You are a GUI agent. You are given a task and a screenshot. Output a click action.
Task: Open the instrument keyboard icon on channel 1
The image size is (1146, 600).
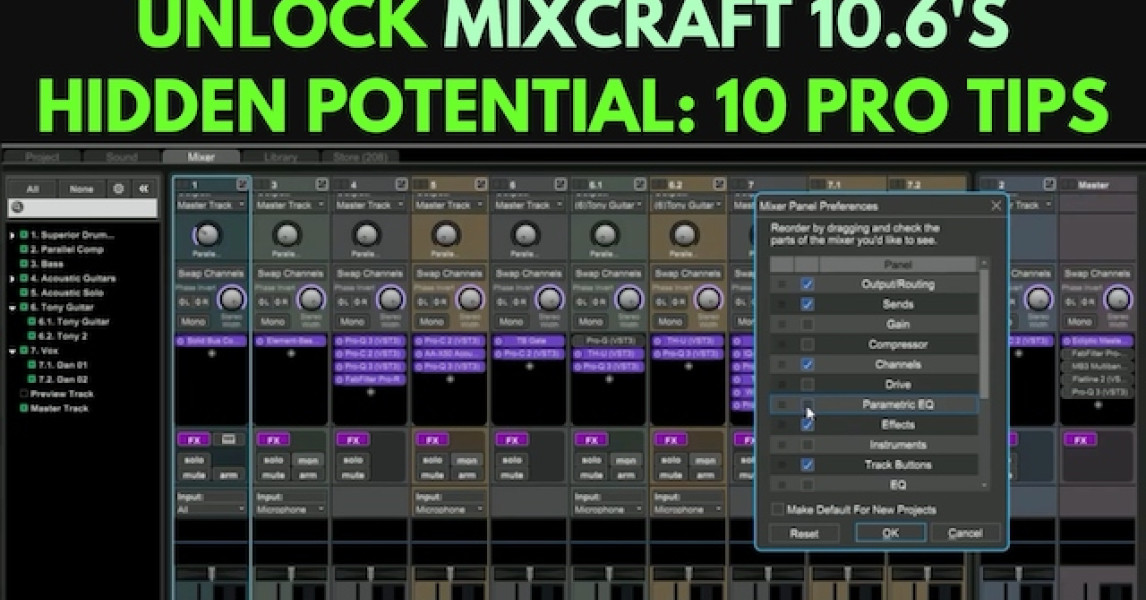point(229,440)
